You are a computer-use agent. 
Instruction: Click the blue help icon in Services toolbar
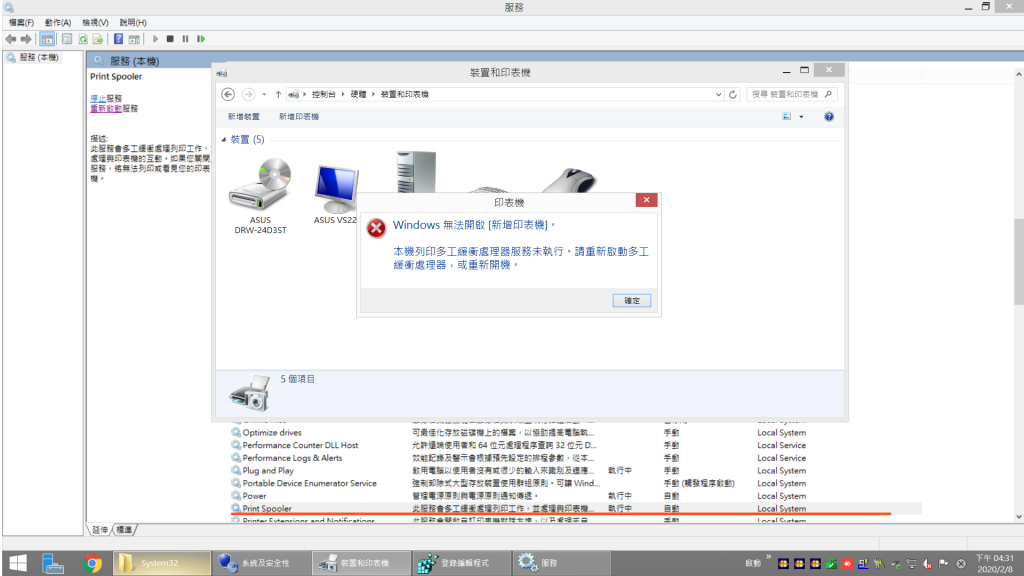click(x=118, y=39)
